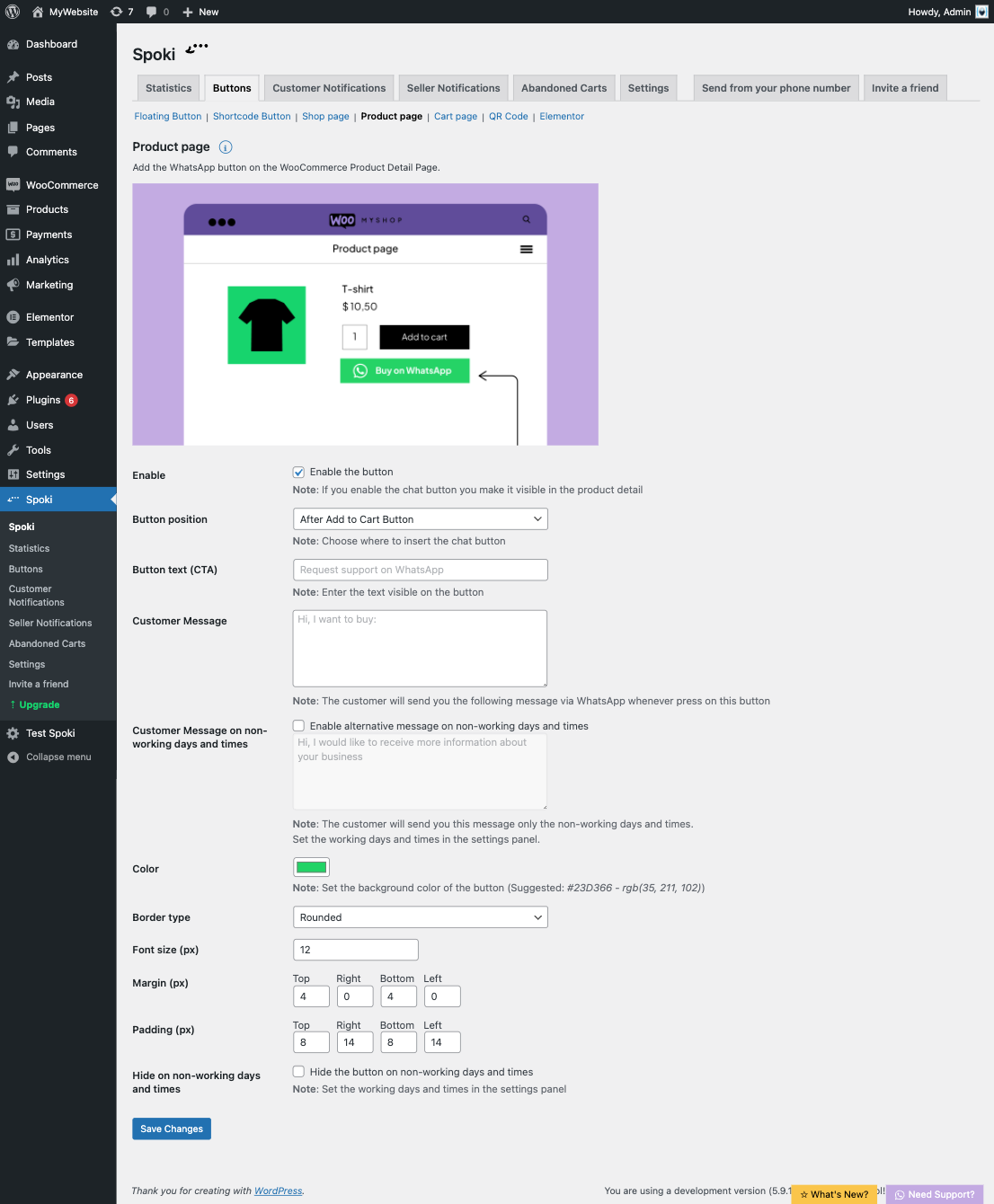Viewport: 994px width, 1204px height.
Task: Click the Need Support? button
Action: click(x=935, y=1194)
